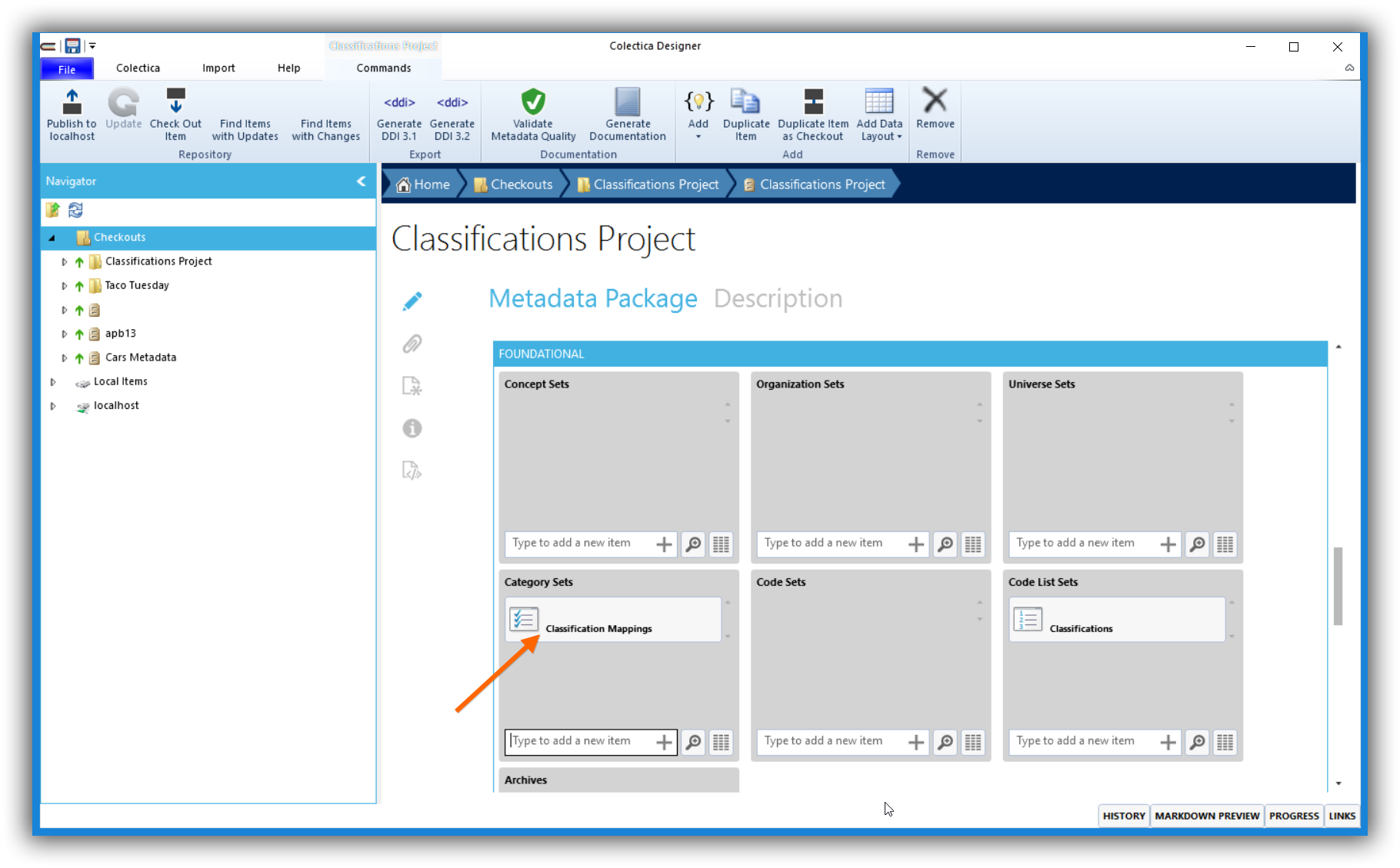Viewport: 1400px width, 868px height.
Task: Click Generate Documentation icon
Action: 628,101
